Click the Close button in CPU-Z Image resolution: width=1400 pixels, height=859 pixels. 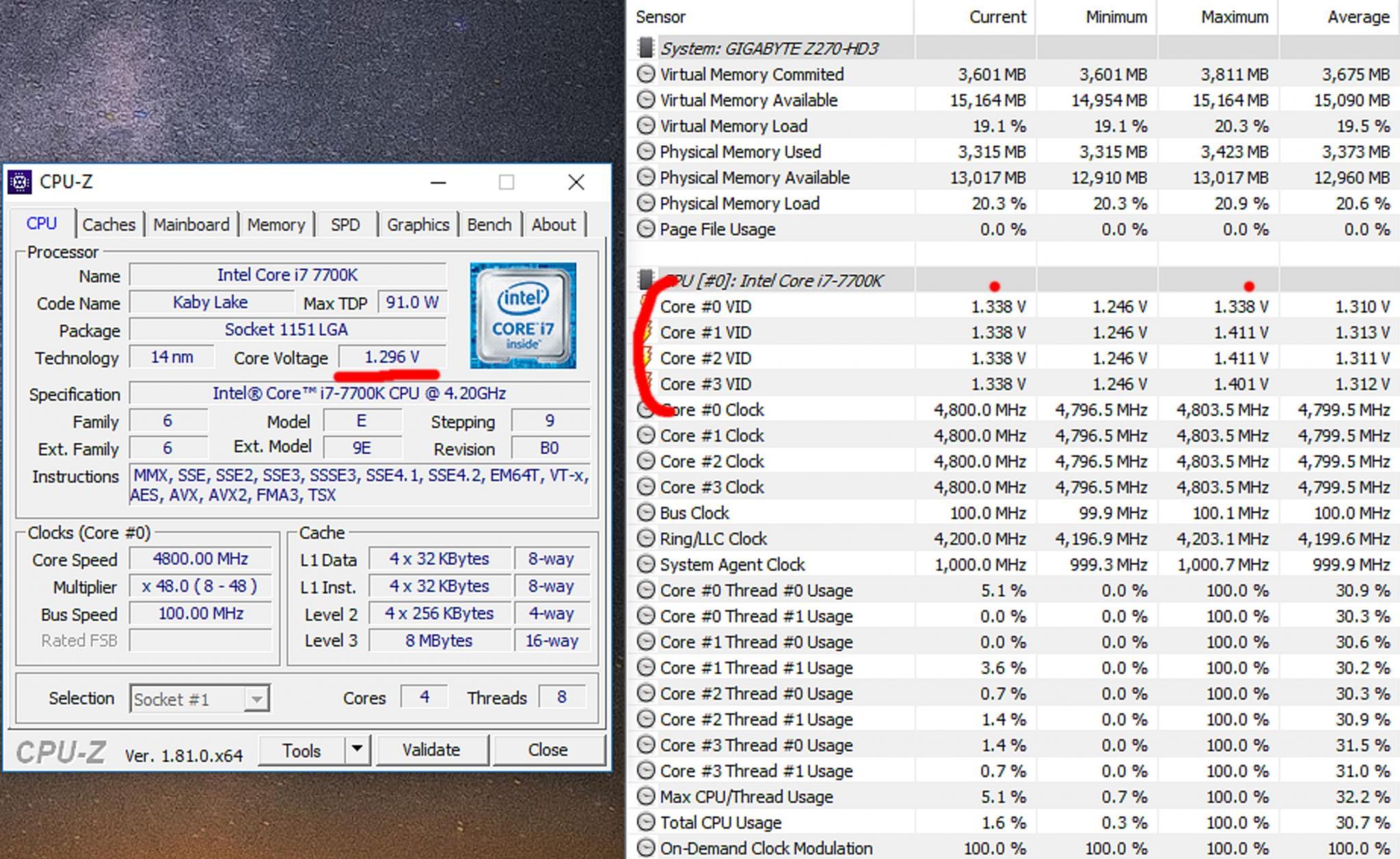click(x=548, y=750)
